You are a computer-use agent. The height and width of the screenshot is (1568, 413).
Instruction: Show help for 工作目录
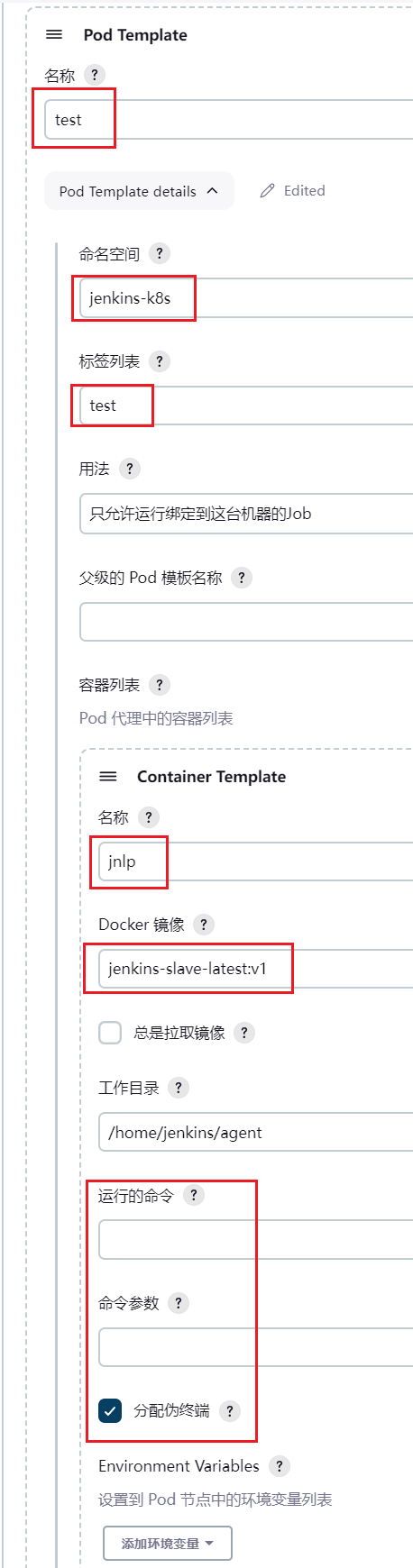[179, 1088]
